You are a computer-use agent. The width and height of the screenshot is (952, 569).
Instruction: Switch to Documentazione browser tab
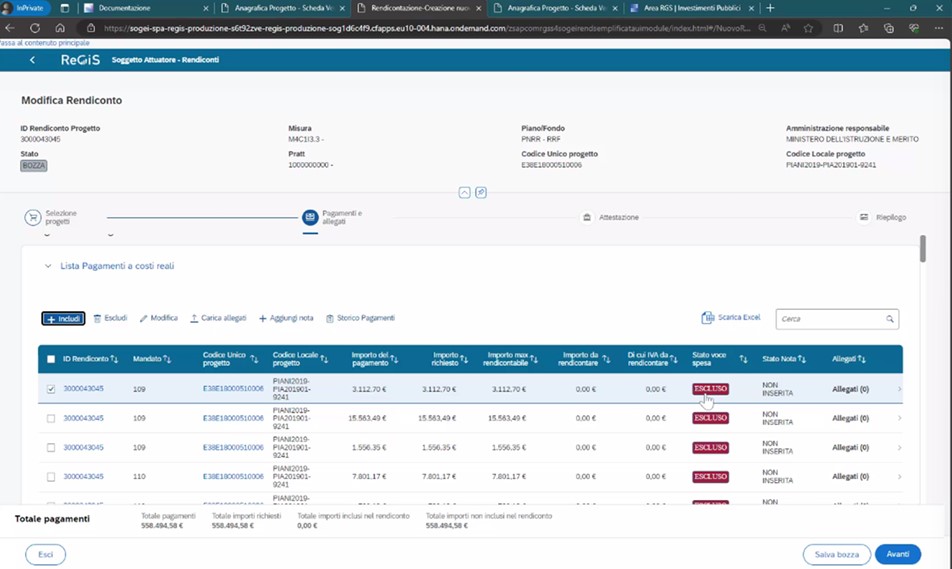(x=140, y=8)
